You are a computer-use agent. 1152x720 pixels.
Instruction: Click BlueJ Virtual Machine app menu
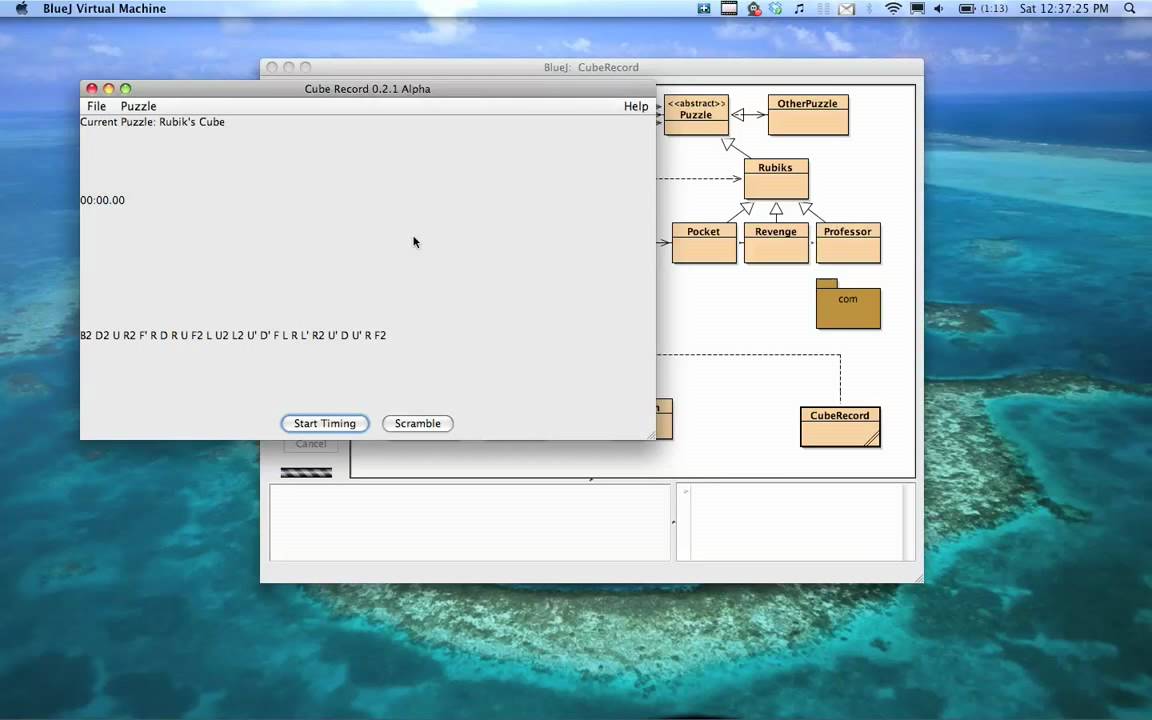coord(104,9)
